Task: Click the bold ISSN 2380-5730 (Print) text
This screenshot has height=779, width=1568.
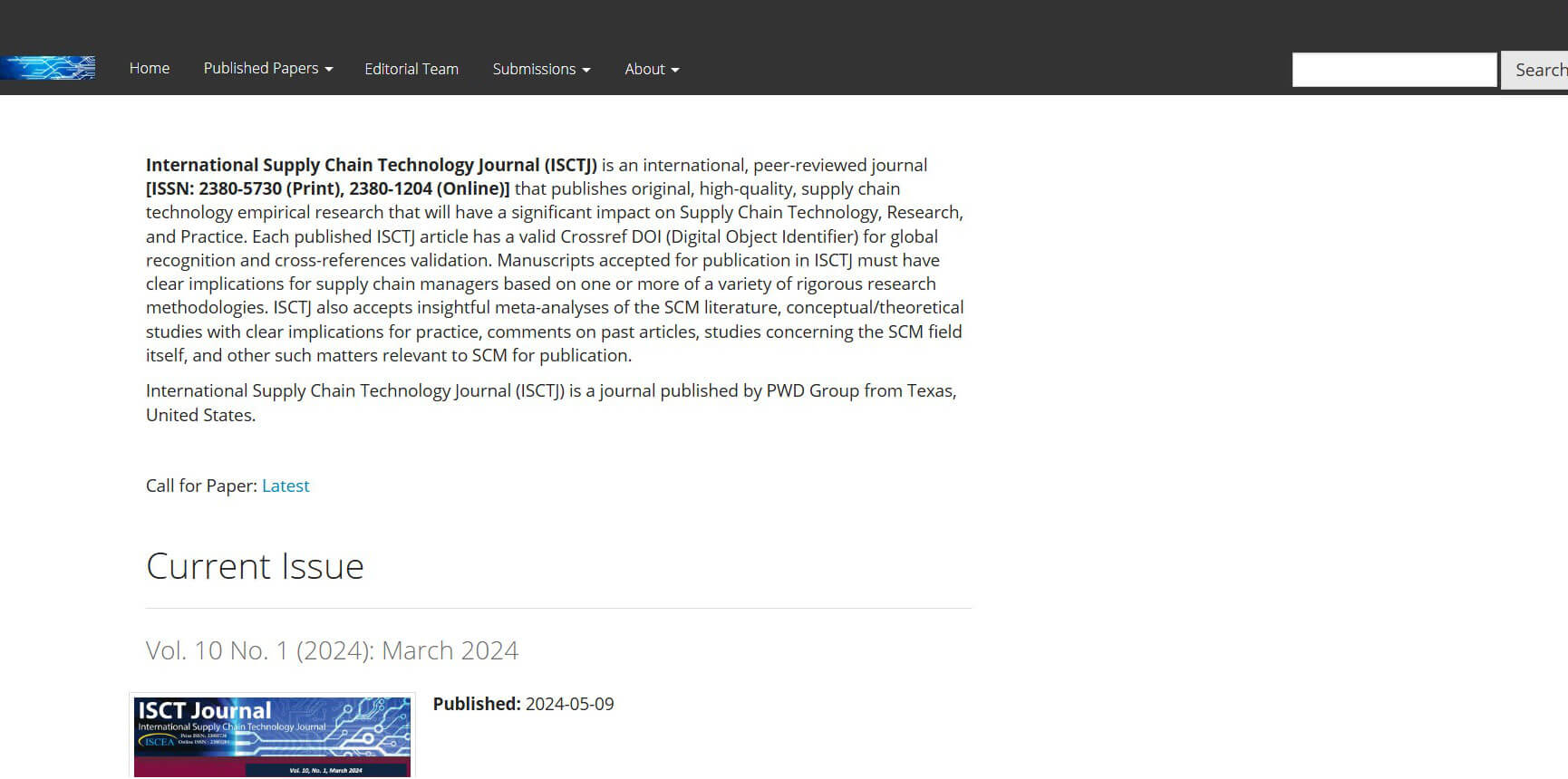Action: [x=328, y=188]
